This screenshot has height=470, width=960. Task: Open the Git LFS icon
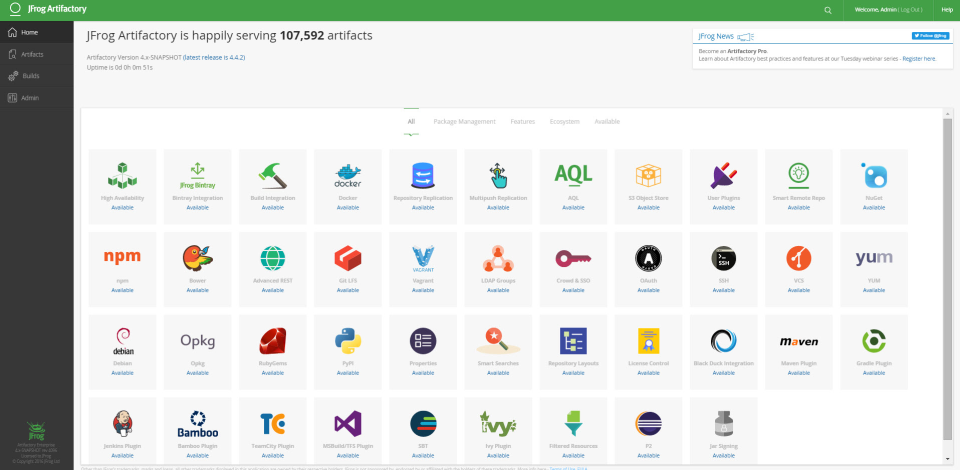[348, 258]
